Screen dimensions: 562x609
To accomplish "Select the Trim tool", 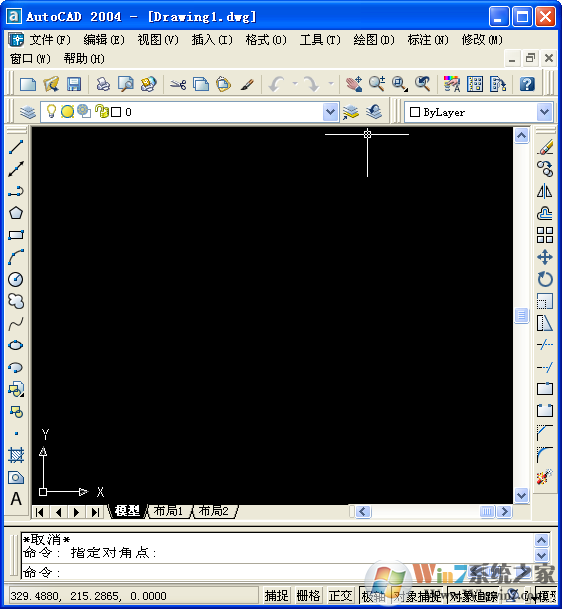I will pos(545,345).
